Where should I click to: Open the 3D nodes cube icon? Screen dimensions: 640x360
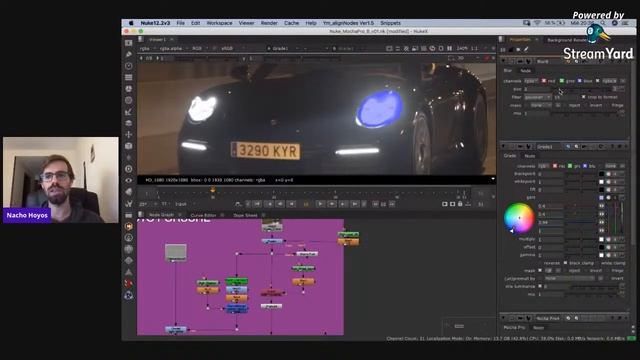point(129,146)
